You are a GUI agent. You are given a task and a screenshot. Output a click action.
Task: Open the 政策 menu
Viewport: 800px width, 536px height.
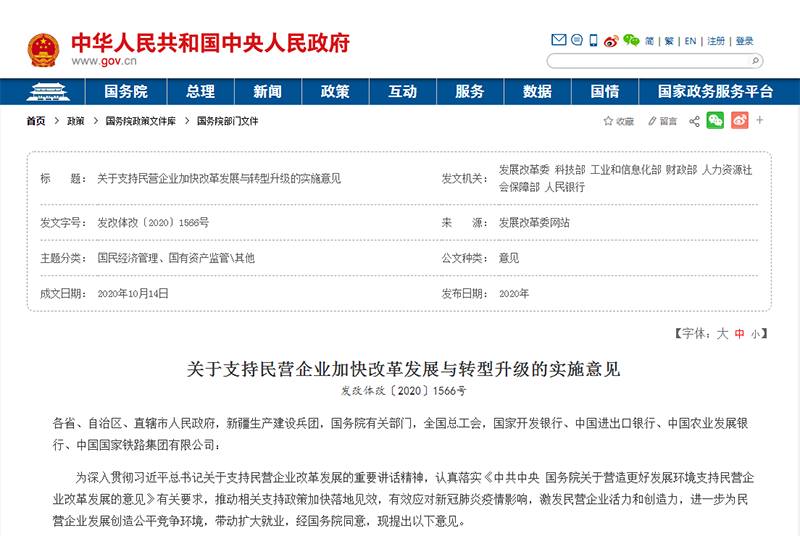click(x=335, y=92)
